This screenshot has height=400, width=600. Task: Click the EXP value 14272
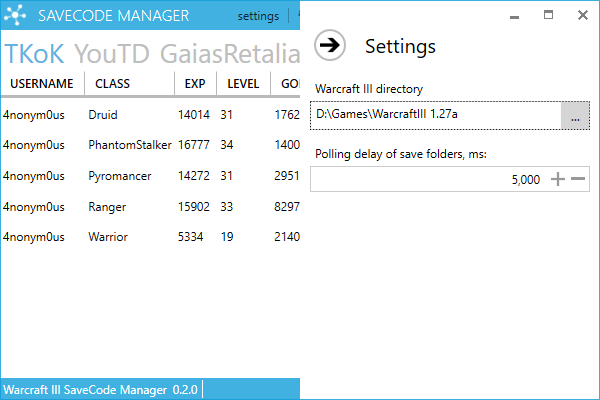(194, 176)
